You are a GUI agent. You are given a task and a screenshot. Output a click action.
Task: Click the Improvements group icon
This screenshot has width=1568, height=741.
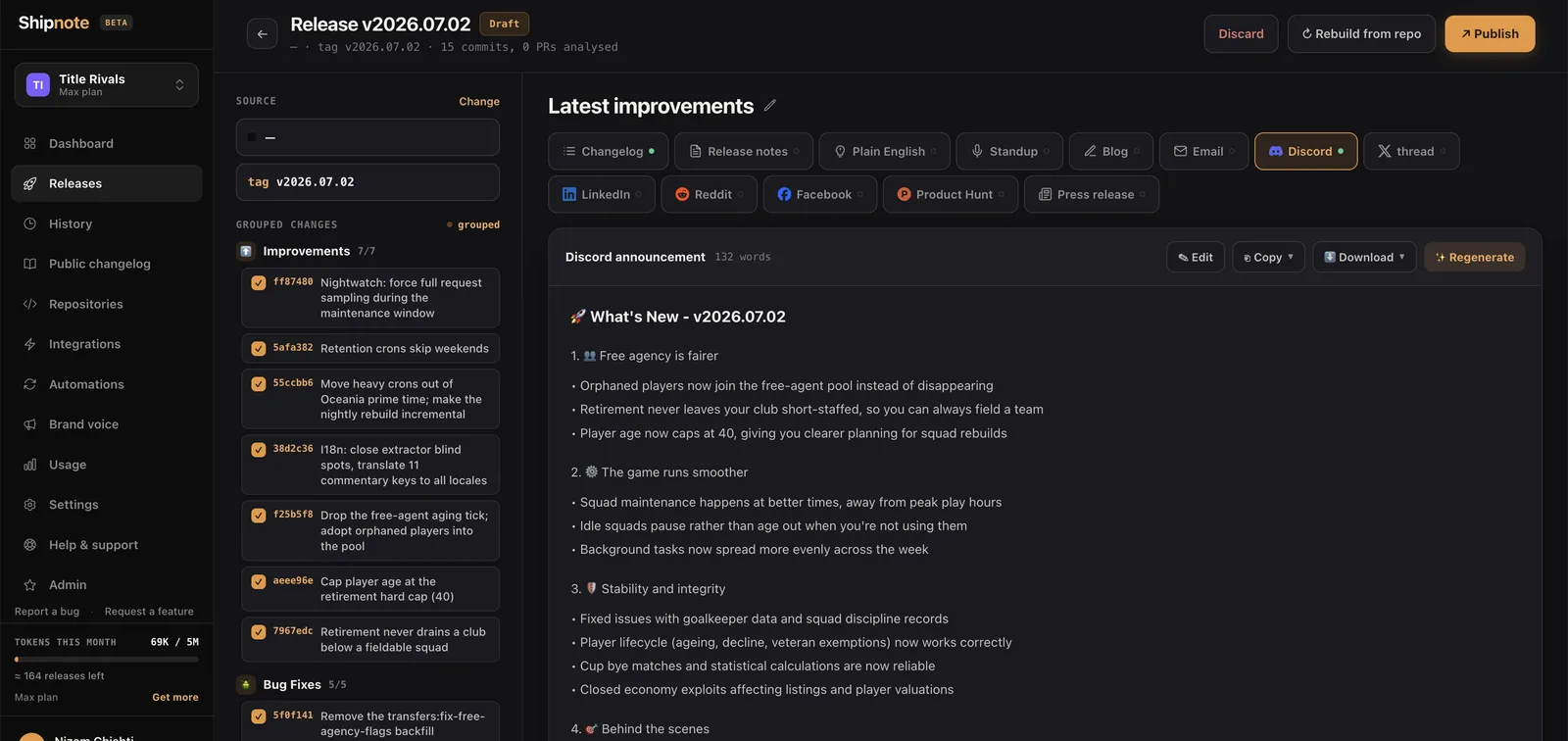[x=246, y=251]
